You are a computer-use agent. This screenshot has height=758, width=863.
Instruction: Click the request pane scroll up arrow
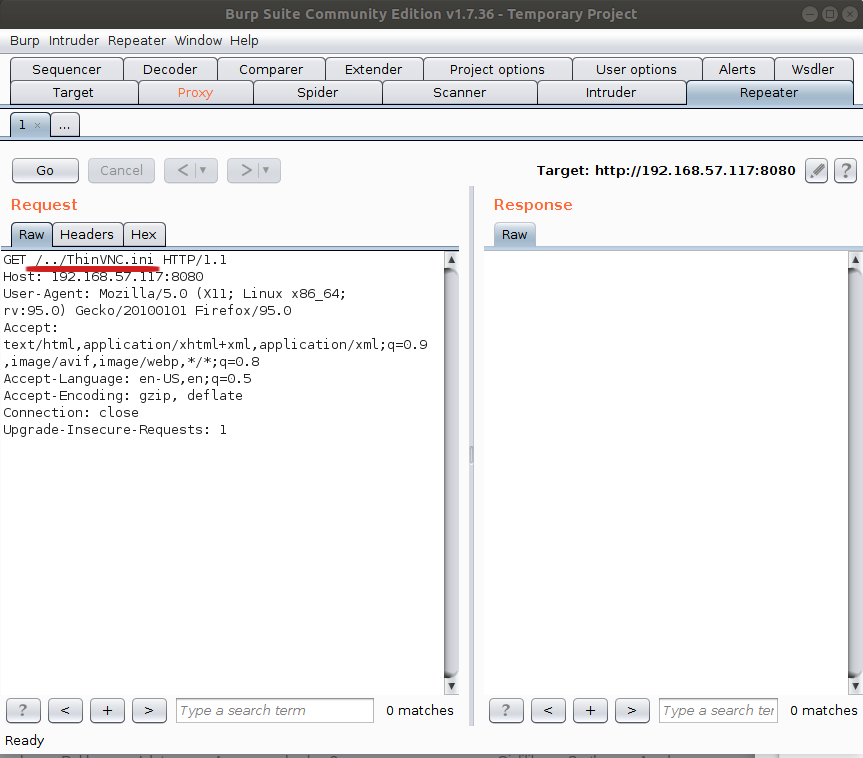pos(451,259)
